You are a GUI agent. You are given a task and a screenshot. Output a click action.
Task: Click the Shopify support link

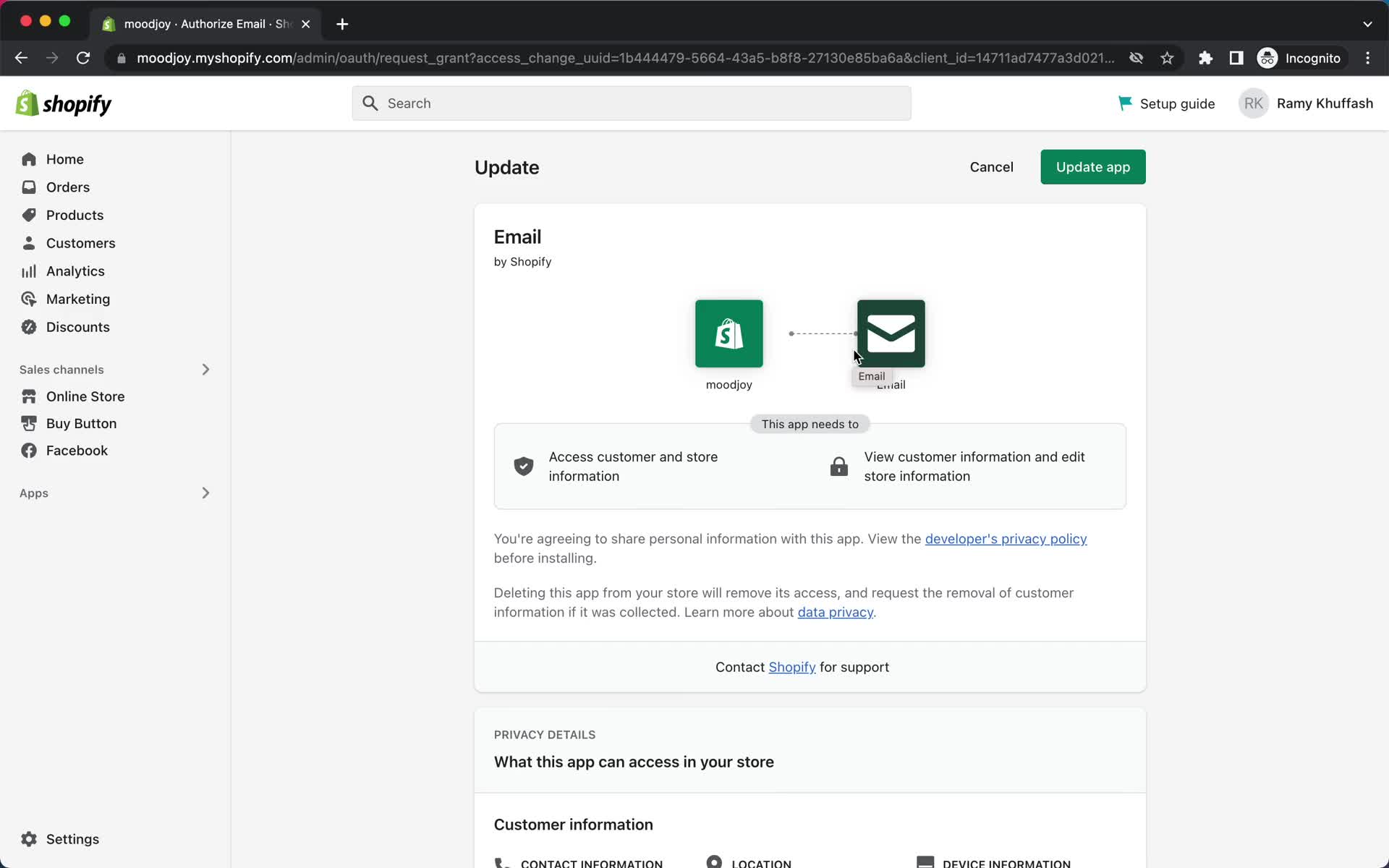click(x=791, y=668)
